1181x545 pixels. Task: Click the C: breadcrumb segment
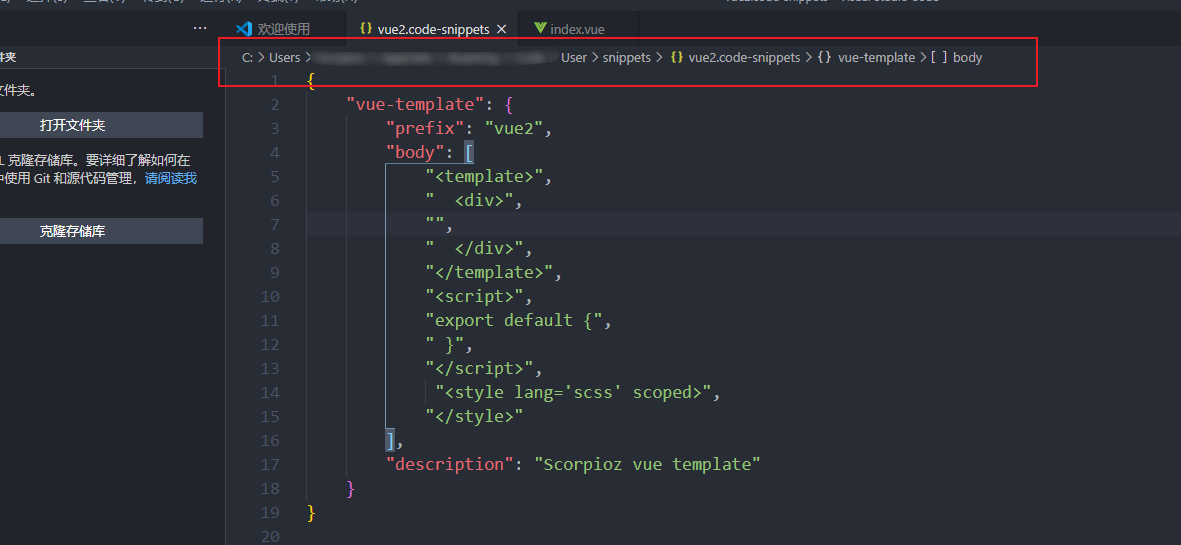[x=247, y=57]
